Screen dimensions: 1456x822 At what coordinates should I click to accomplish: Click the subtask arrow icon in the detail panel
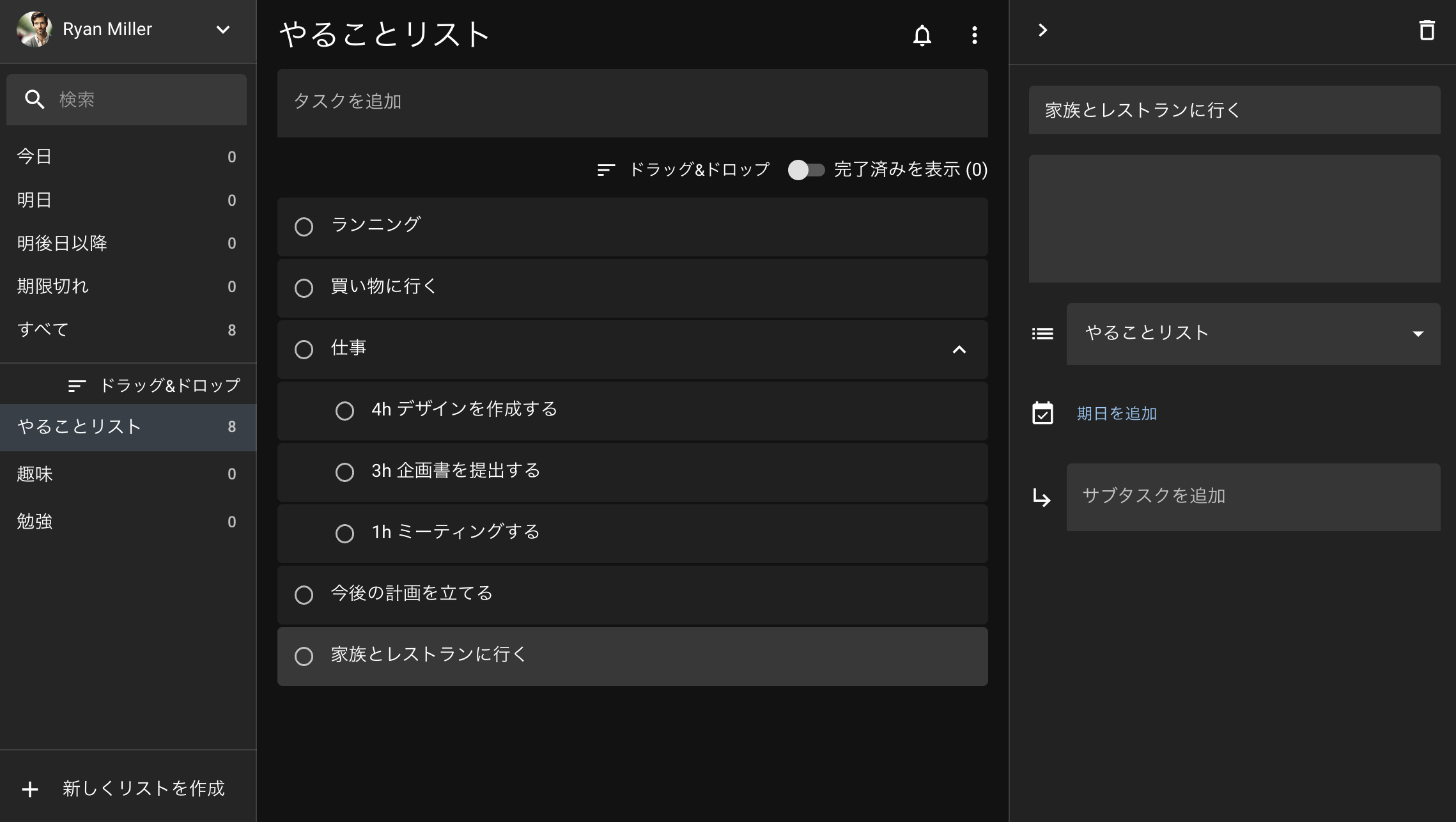1042,498
